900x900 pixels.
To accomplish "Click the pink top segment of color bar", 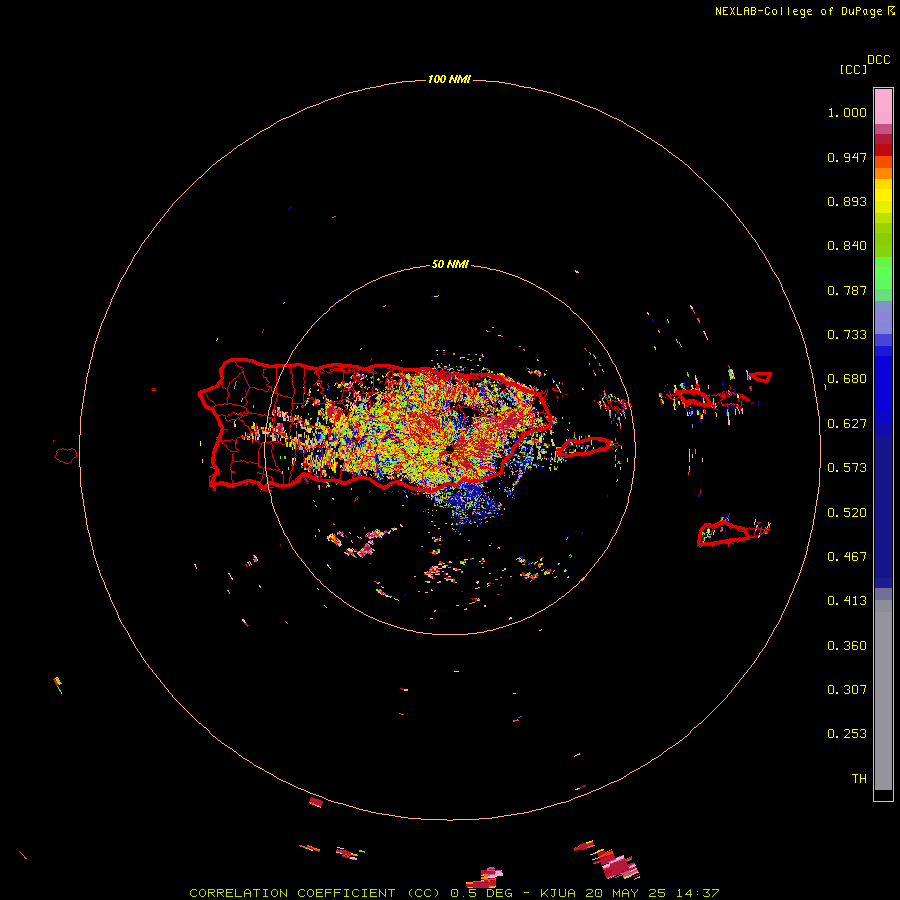I will tap(883, 106).
